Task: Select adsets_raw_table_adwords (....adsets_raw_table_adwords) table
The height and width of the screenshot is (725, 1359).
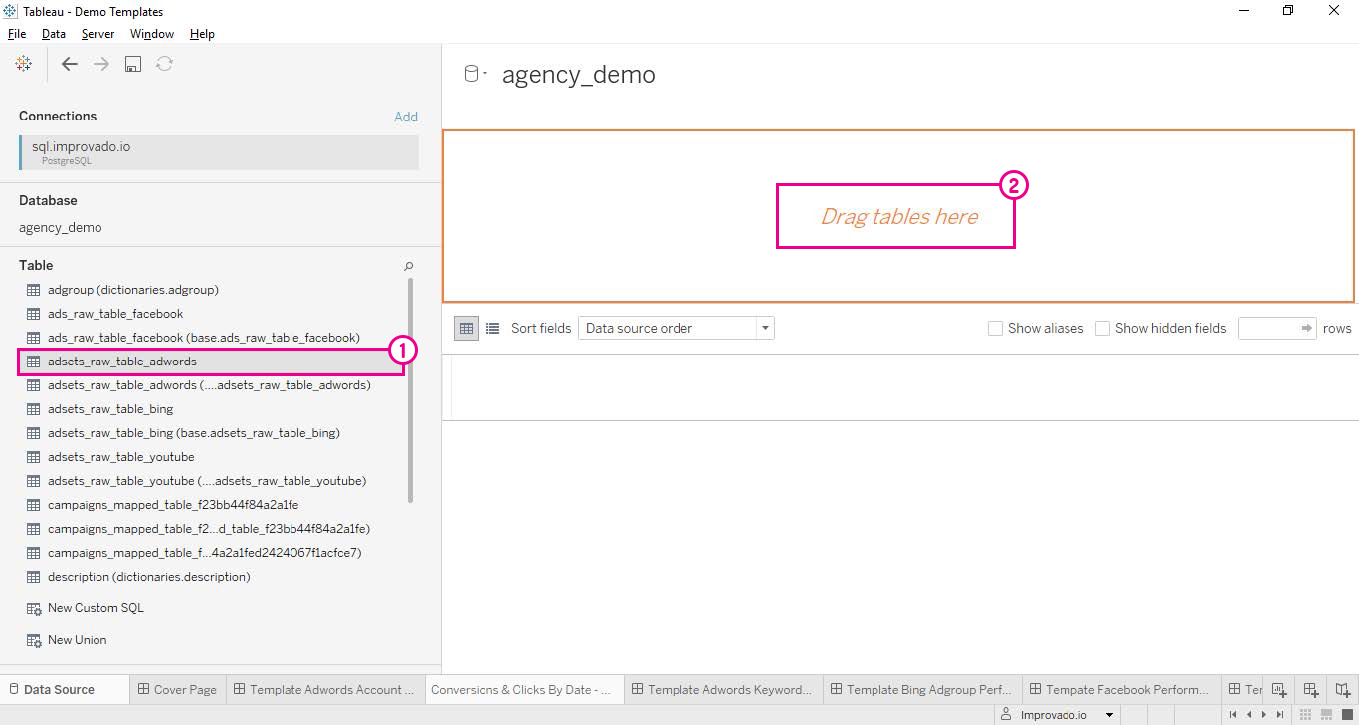Action: (211, 385)
